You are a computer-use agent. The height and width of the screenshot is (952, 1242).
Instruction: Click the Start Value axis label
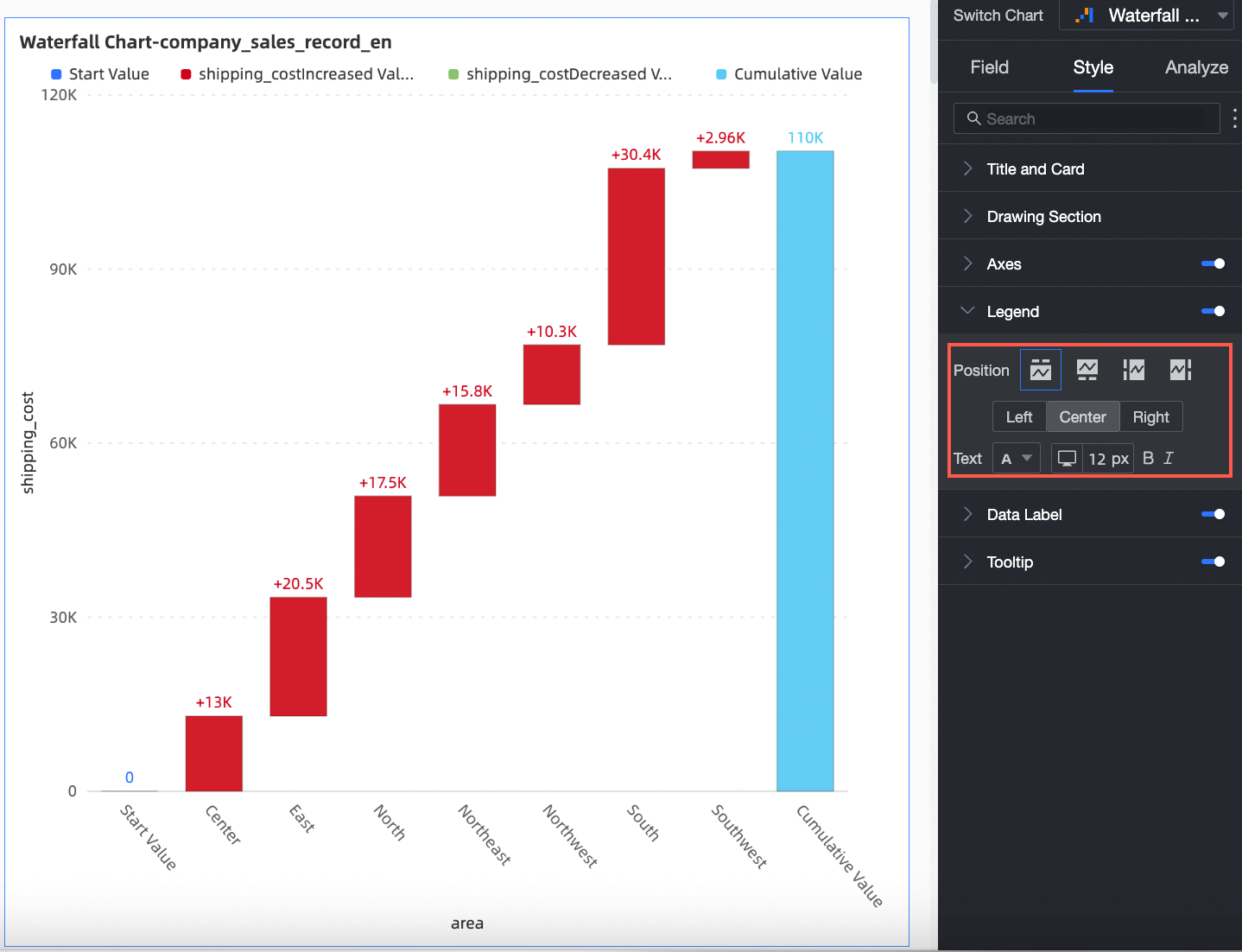[149, 836]
